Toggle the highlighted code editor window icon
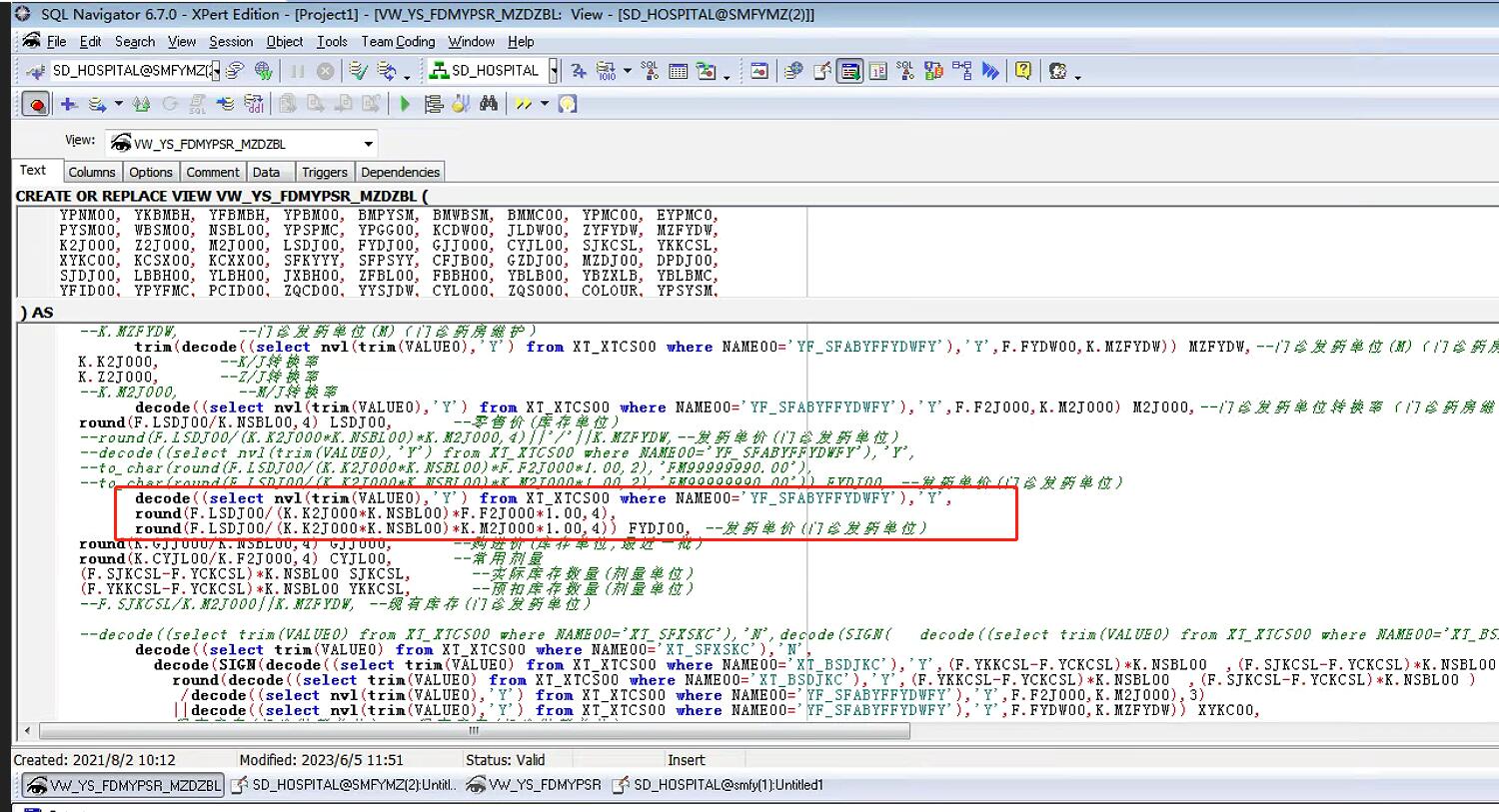Image resolution: width=1499 pixels, height=812 pixels. tap(849, 71)
